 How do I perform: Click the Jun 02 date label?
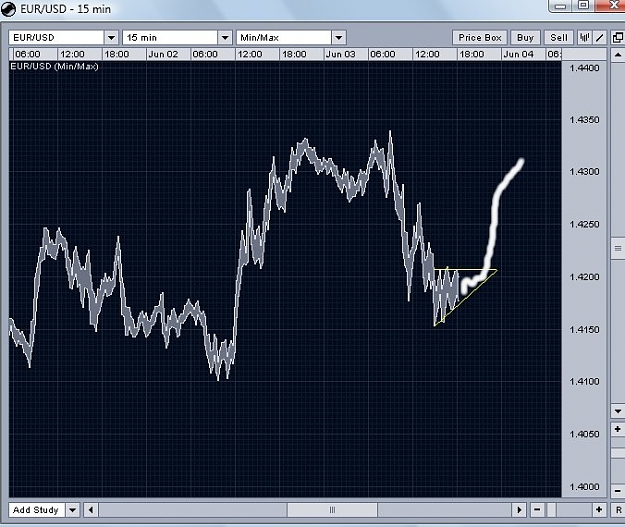click(163, 54)
